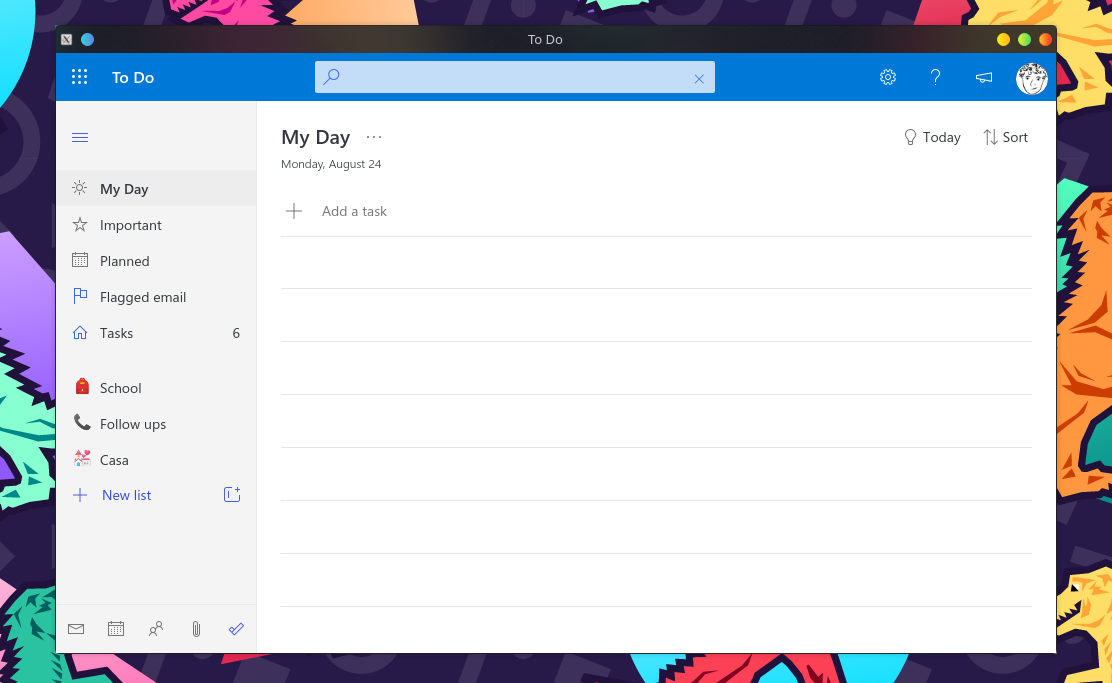Open Mail from the bottom navigation bar

click(76, 629)
